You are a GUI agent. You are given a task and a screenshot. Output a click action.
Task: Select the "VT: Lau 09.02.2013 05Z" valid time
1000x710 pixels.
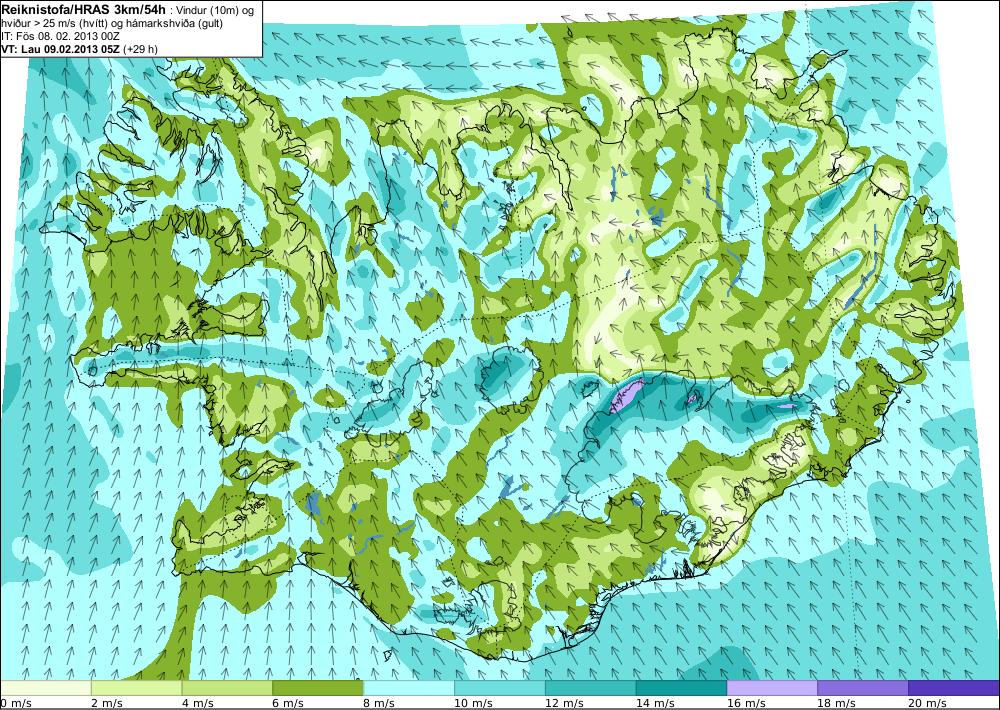pyautogui.click(x=61, y=49)
